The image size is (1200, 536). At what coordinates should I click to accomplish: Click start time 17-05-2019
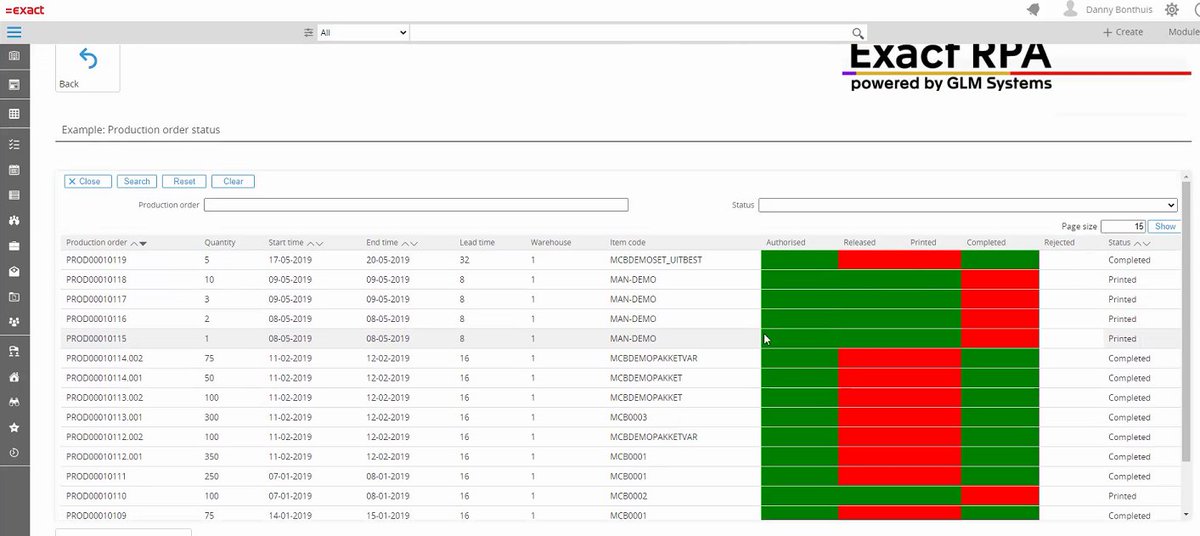coord(291,260)
